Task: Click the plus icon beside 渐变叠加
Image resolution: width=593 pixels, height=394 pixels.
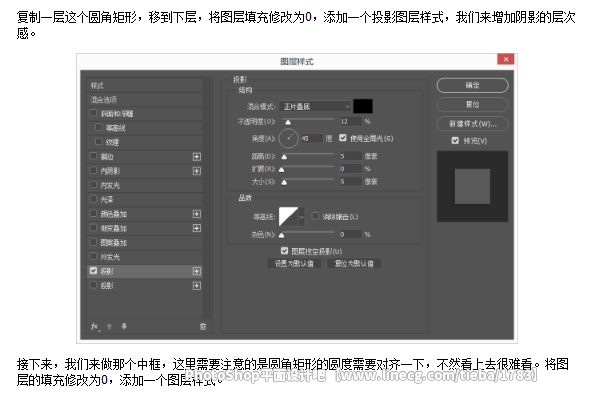Action: point(197,228)
